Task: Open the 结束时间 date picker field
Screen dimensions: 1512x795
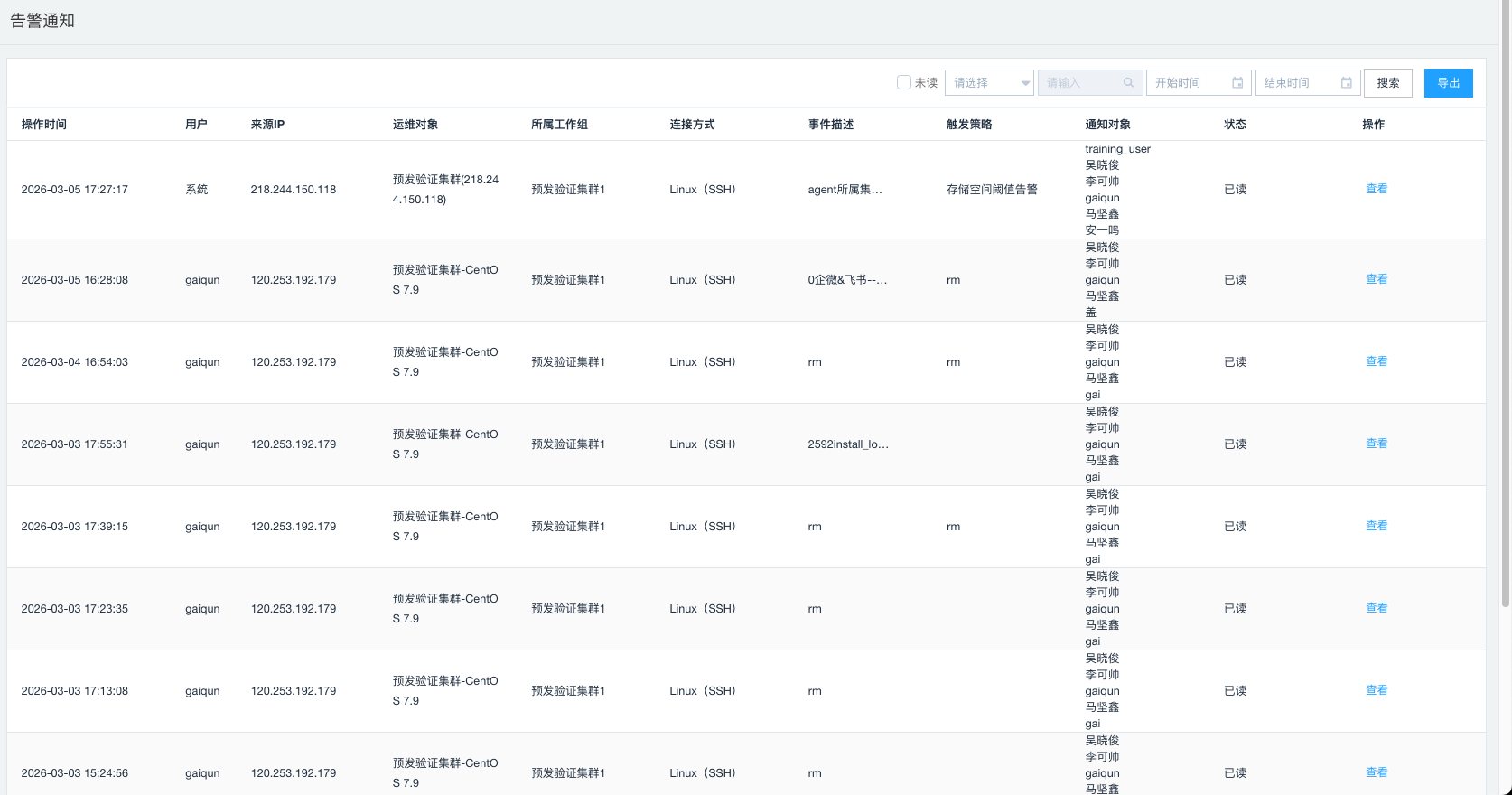Action: point(1297,83)
